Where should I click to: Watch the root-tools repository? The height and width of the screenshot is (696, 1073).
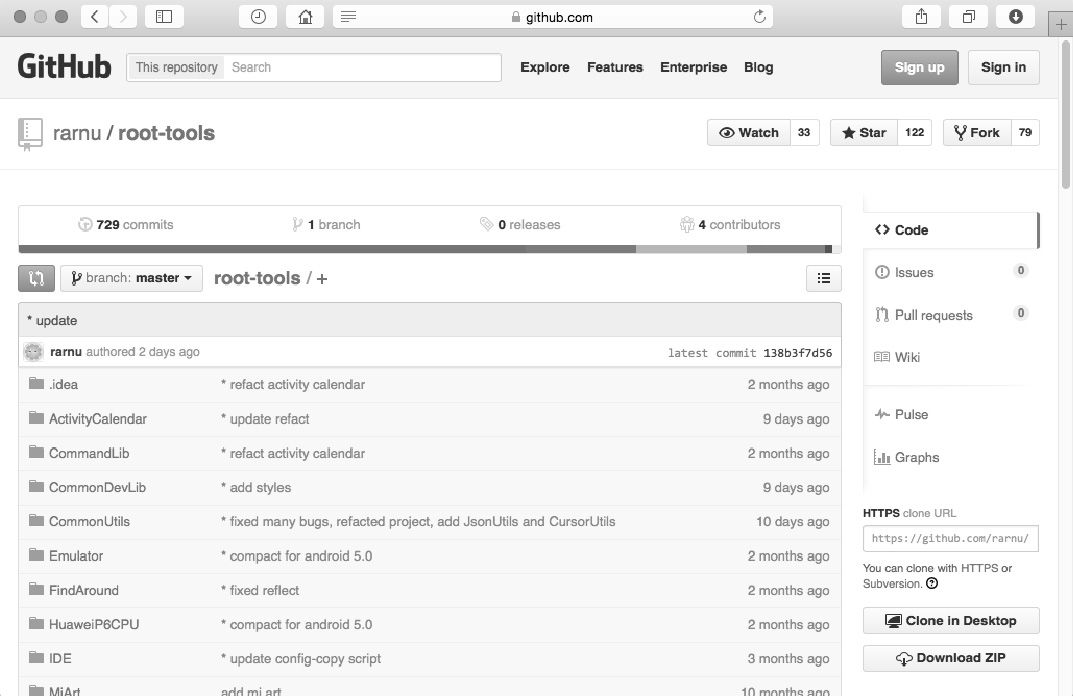pos(749,133)
